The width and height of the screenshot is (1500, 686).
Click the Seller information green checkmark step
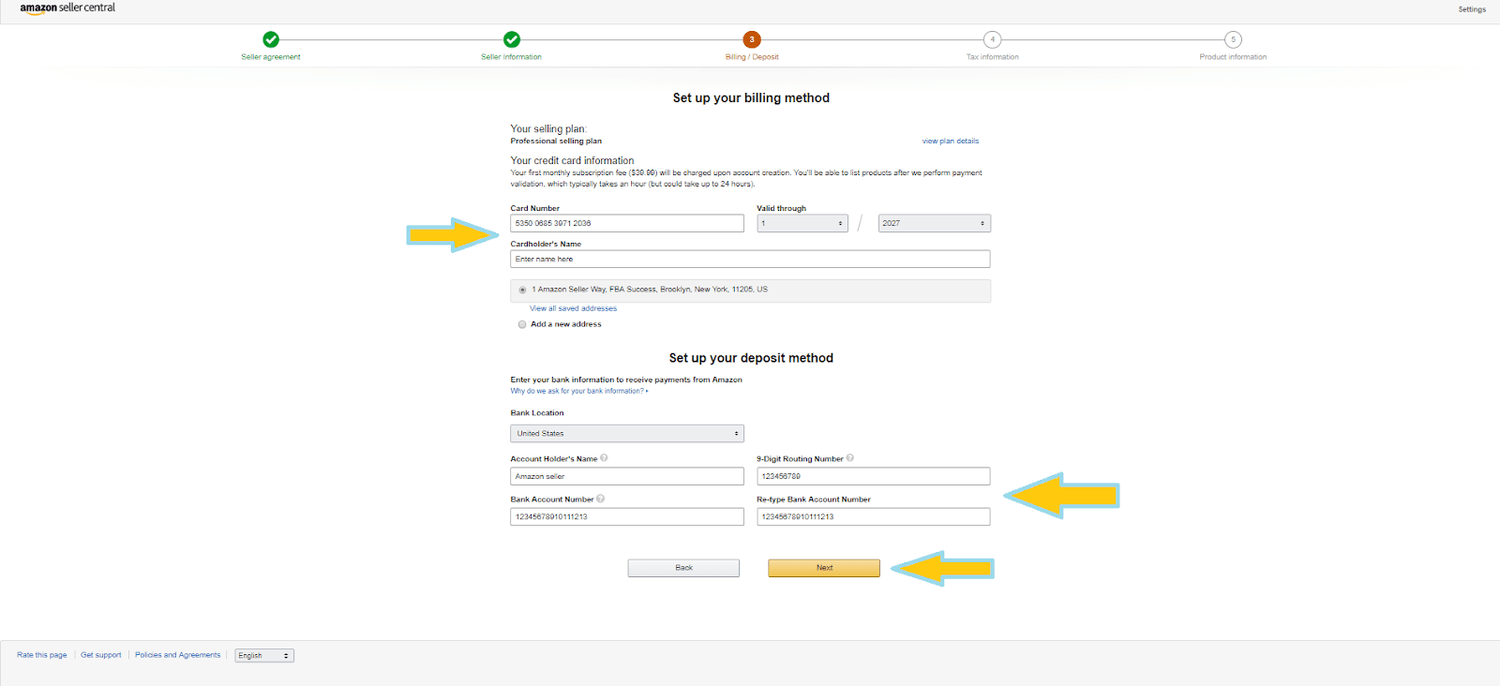coord(511,39)
